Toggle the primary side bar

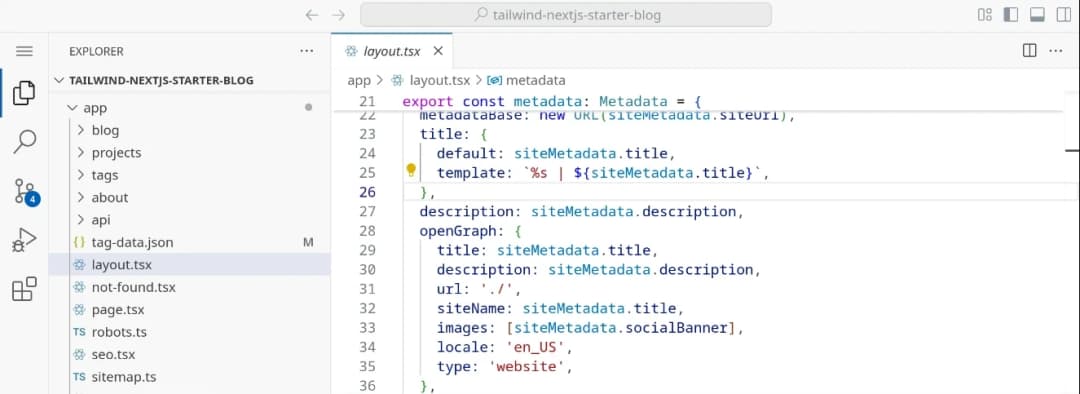1011,14
